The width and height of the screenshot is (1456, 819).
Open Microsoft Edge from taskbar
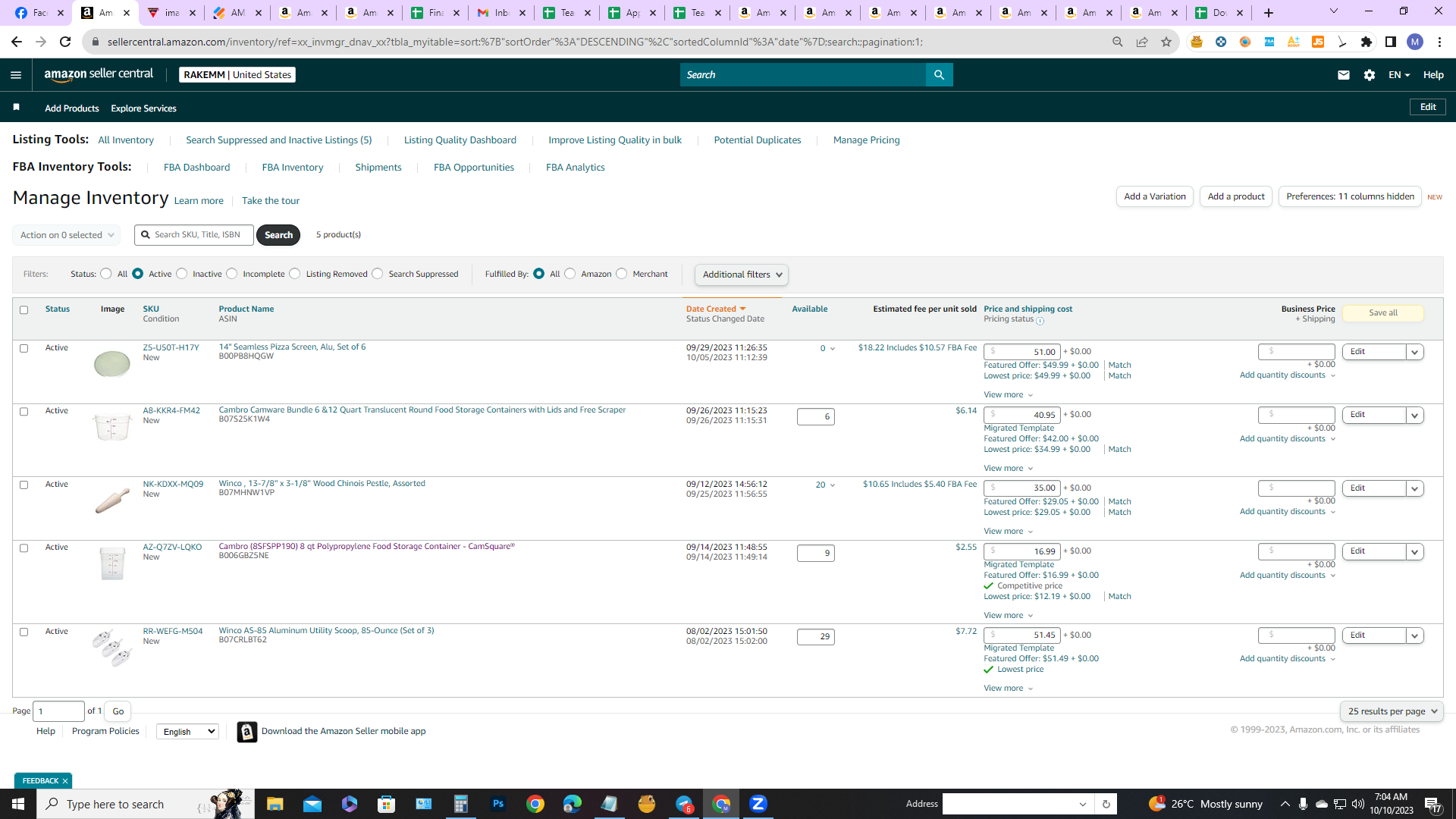572,804
